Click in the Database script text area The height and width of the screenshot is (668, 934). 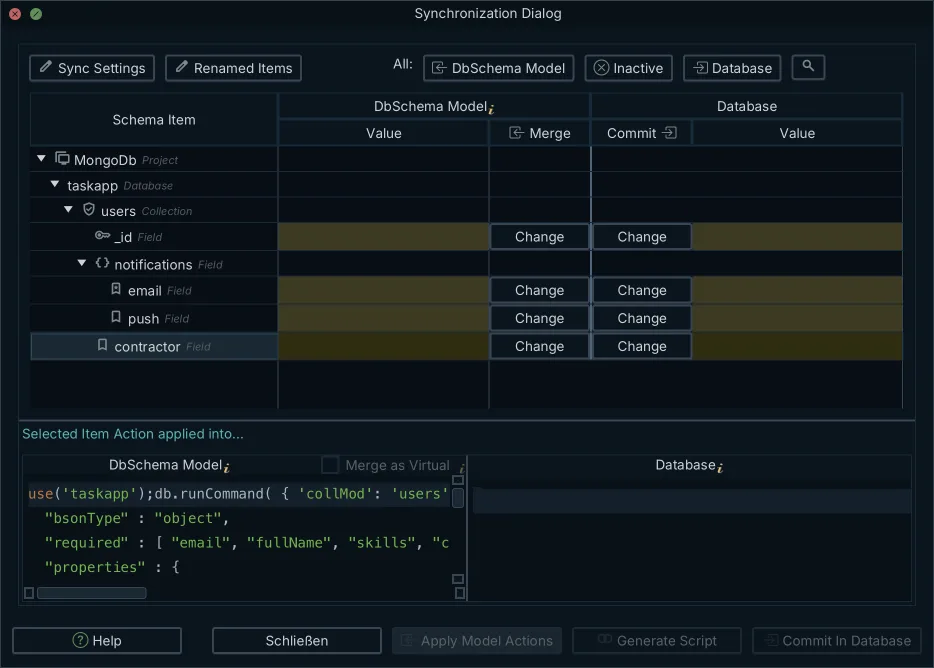(692, 542)
